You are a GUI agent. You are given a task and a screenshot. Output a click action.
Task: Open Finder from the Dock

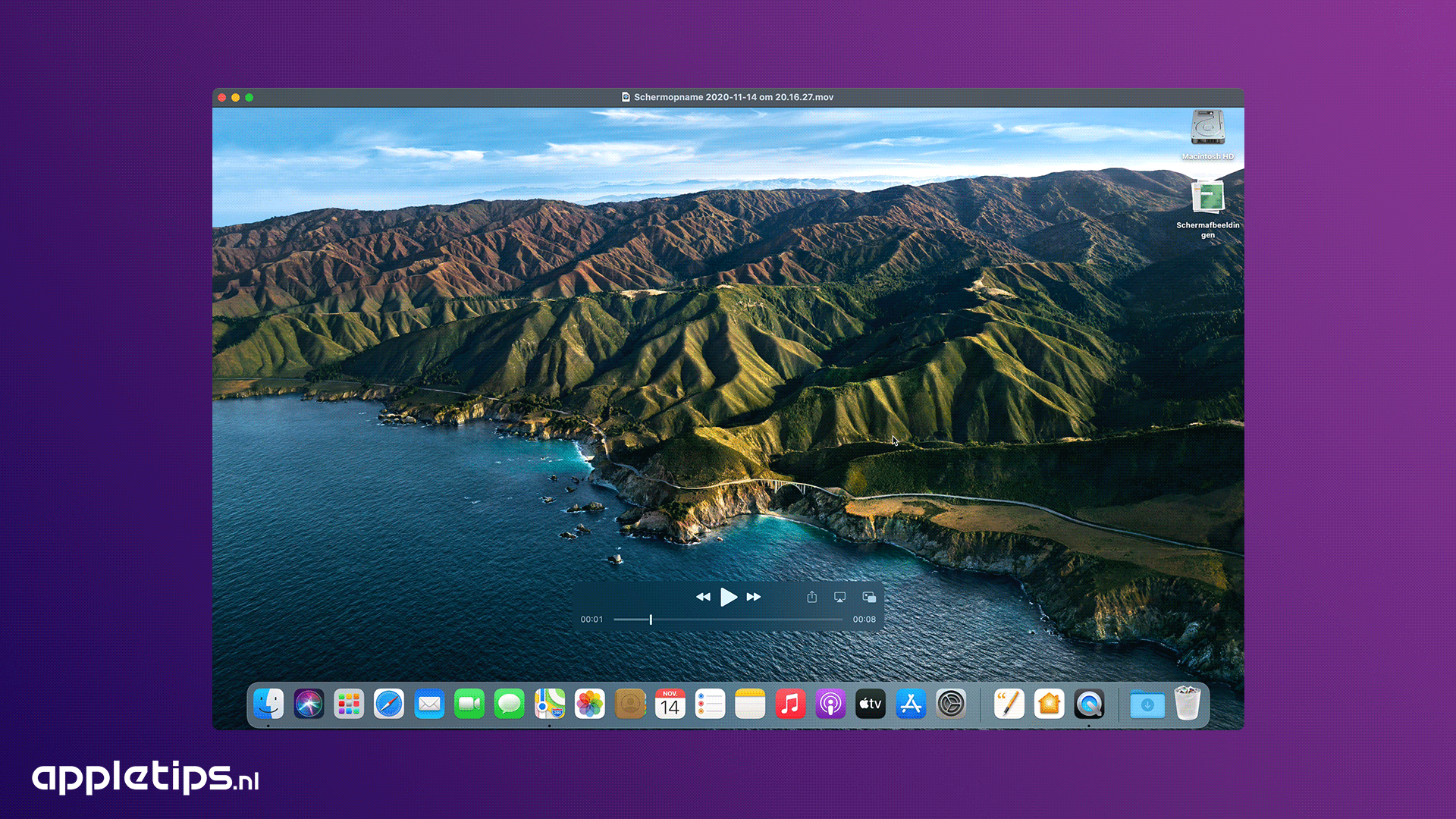(268, 704)
